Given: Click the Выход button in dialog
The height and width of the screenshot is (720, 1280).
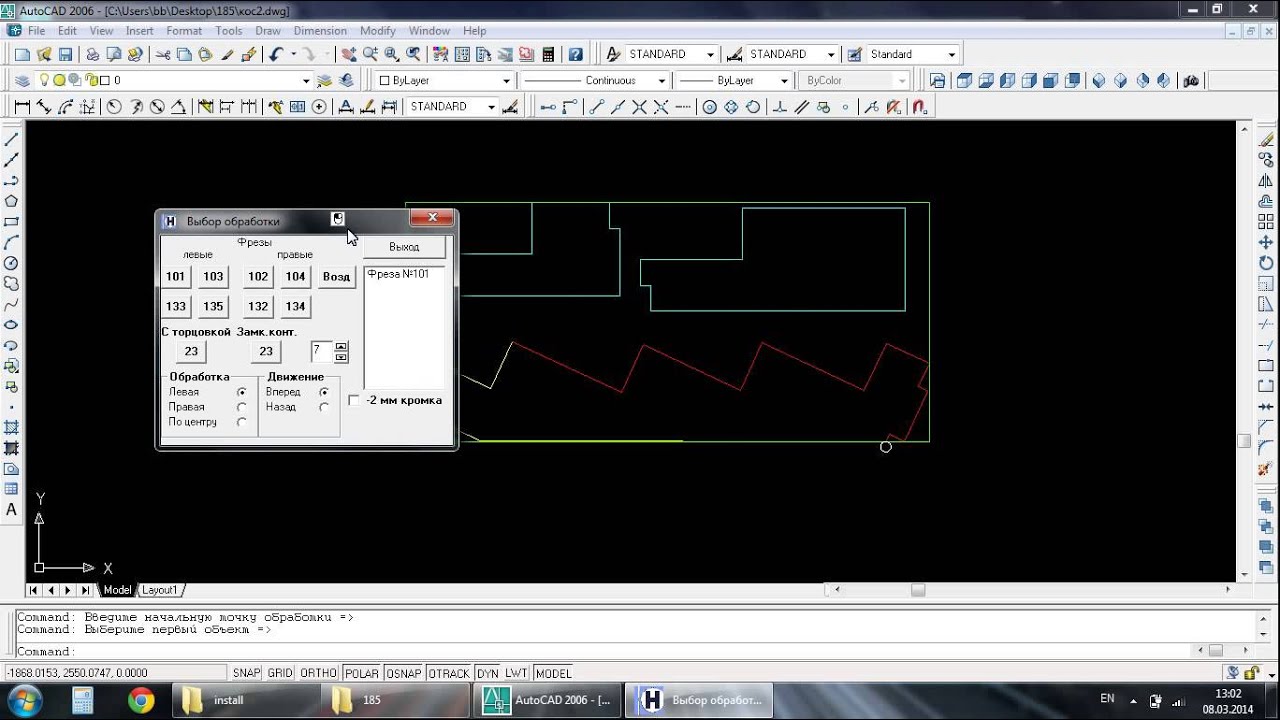Looking at the screenshot, I should click(404, 246).
